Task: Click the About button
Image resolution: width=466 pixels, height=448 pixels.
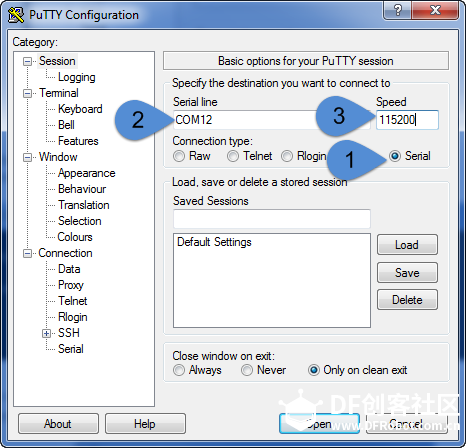Action: coord(58,424)
